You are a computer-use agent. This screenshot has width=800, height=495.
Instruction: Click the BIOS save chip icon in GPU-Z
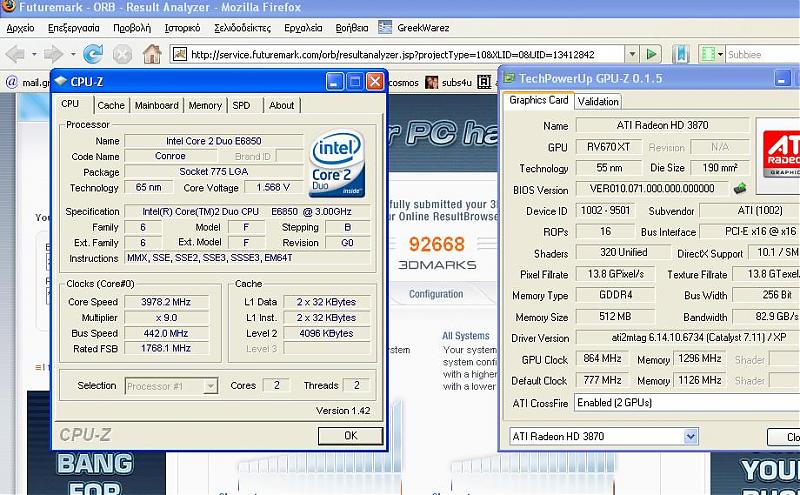pyautogui.click(x=739, y=188)
